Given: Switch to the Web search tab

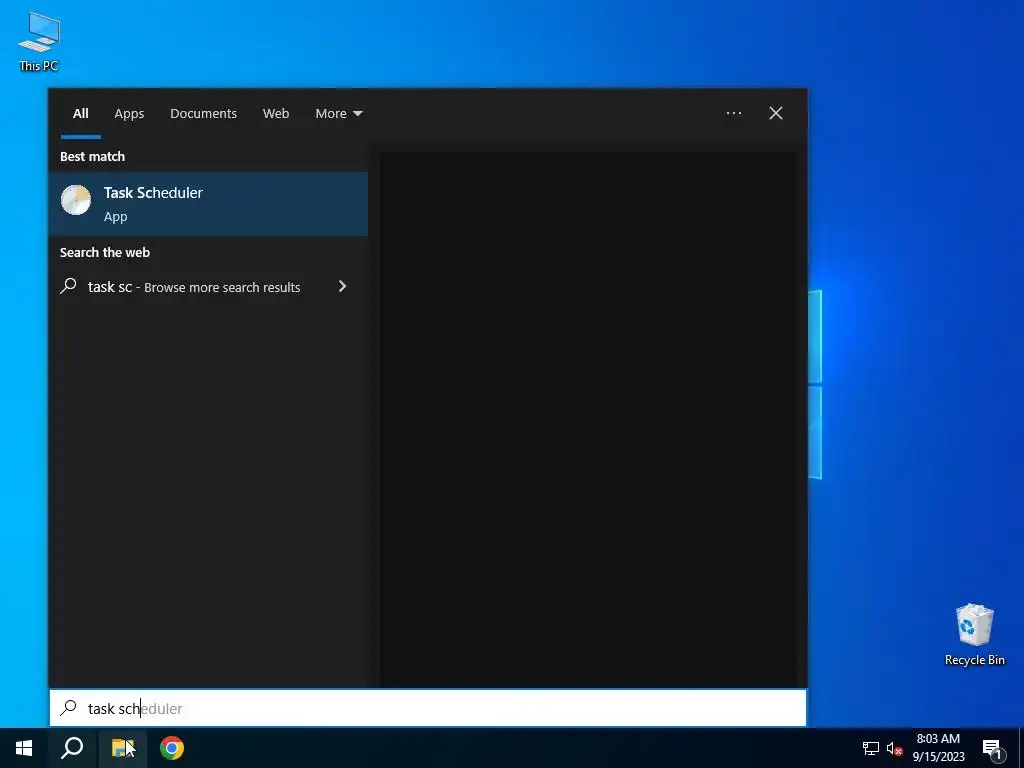Looking at the screenshot, I should 276,114.
